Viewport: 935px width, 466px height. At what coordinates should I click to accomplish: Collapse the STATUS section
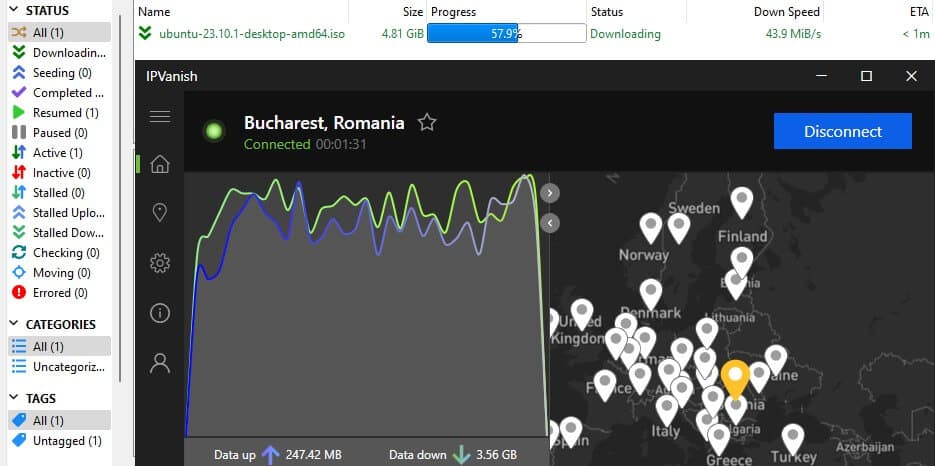pyautogui.click(x=14, y=11)
